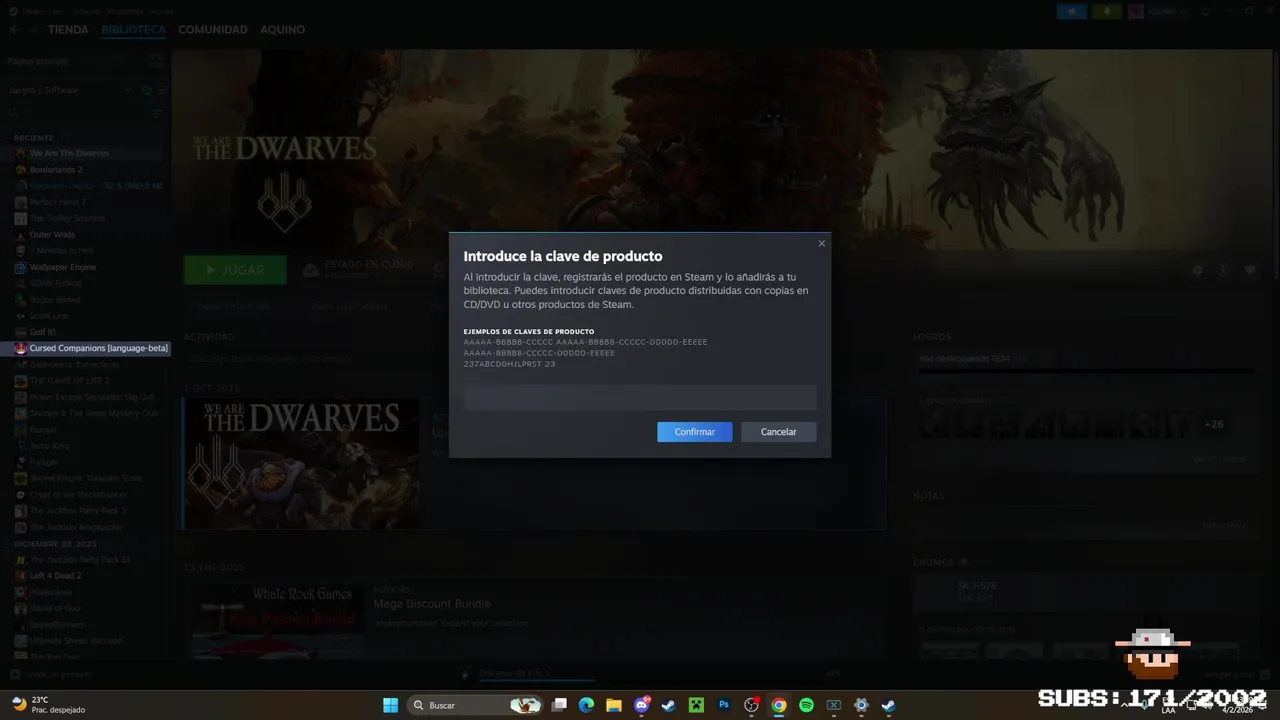Click the library search magnifier icon
Viewport: 1280px width, 720px height.
pos(14,114)
